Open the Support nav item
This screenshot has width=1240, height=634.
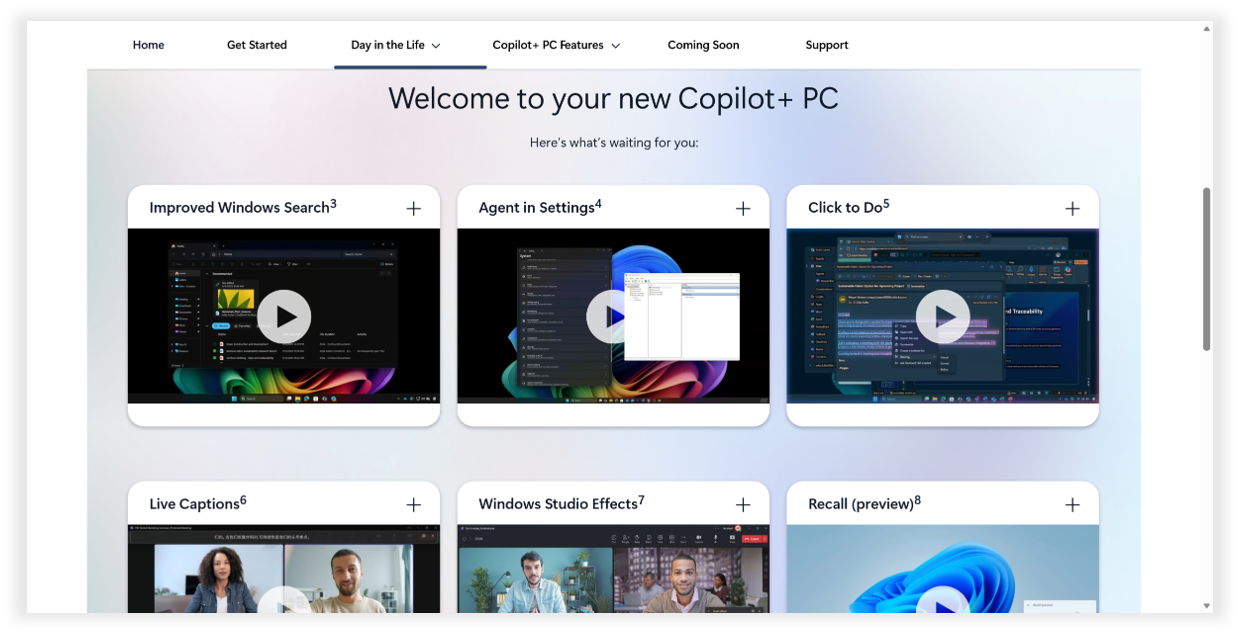pyautogui.click(x=827, y=45)
